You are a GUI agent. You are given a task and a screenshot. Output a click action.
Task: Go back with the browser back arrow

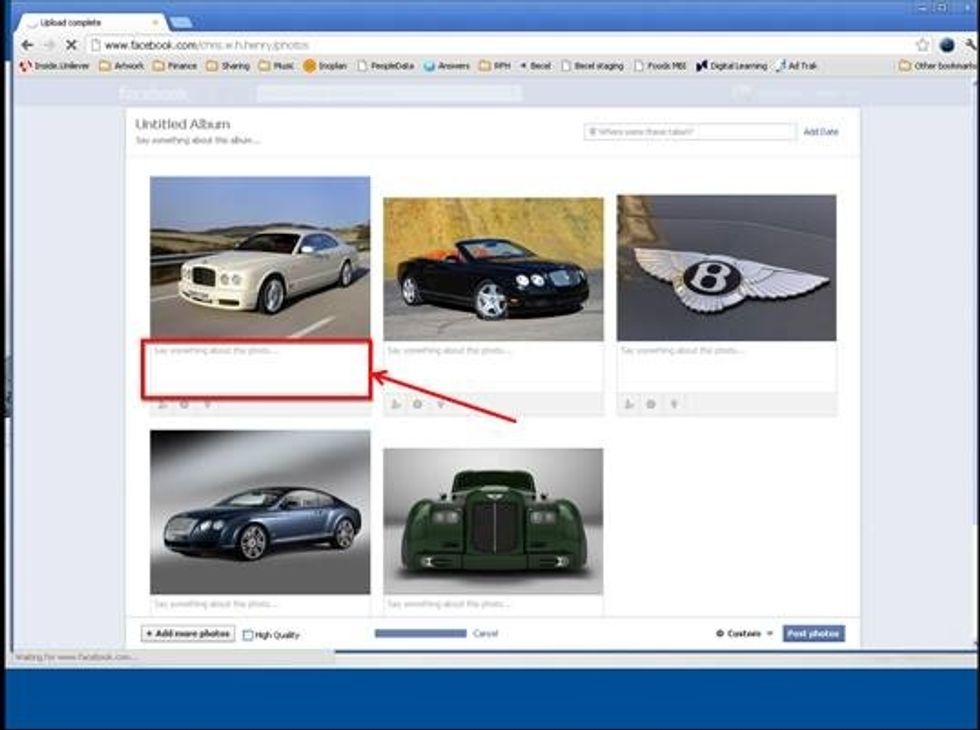[x=27, y=45]
